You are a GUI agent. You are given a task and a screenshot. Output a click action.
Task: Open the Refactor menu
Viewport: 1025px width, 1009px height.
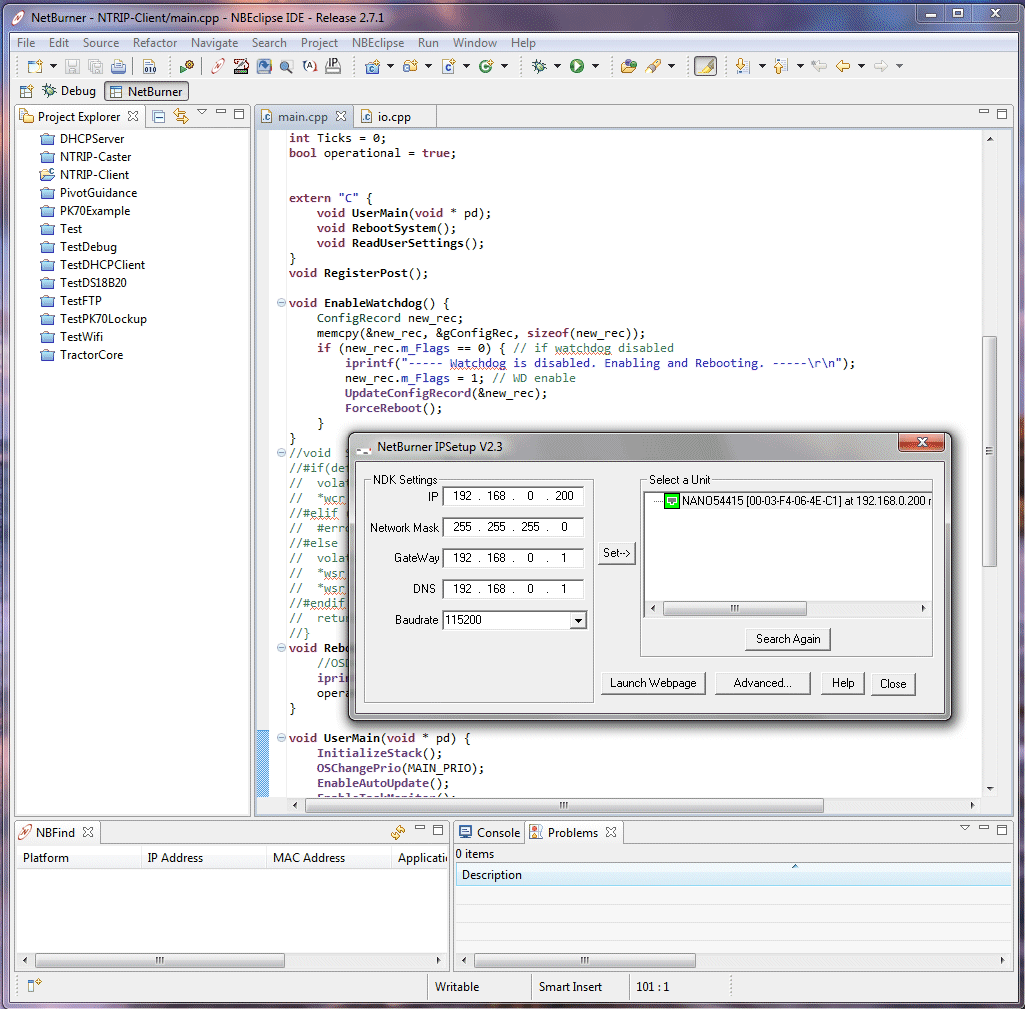pyautogui.click(x=155, y=43)
